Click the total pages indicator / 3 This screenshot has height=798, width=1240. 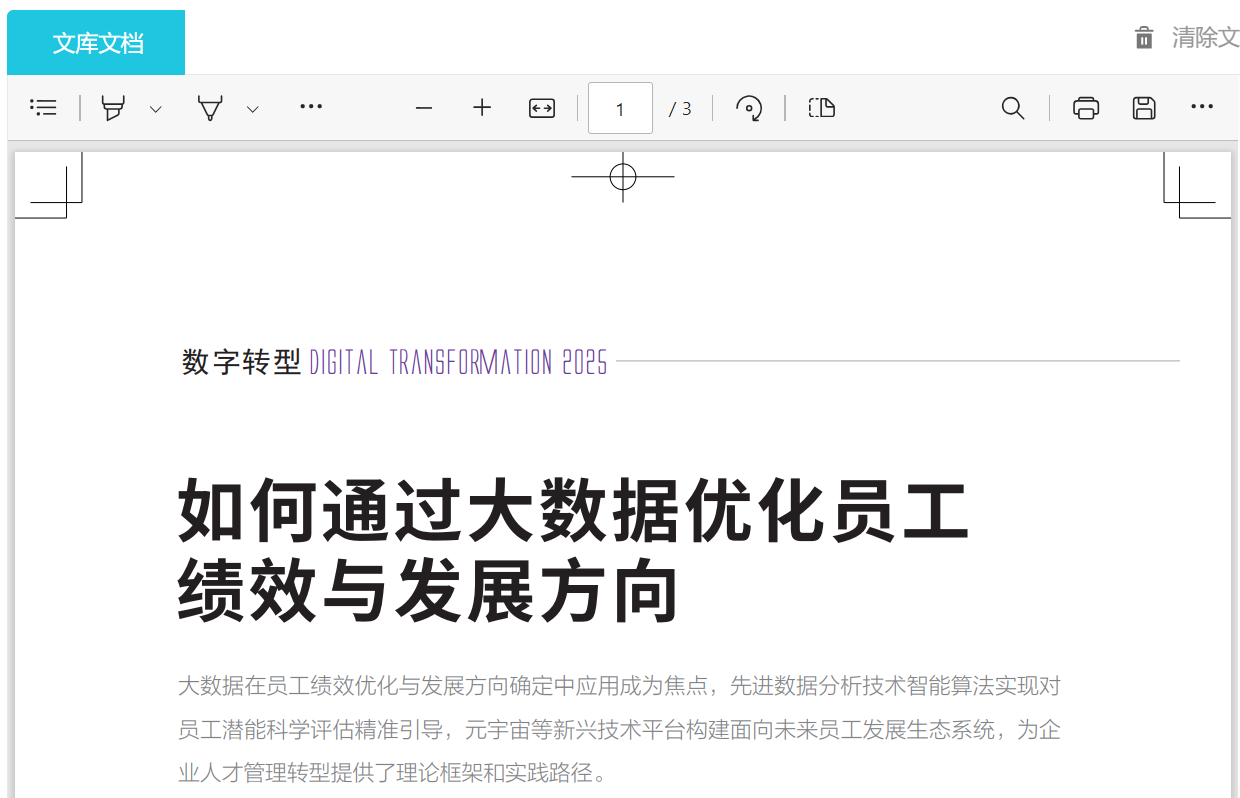click(681, 109)
